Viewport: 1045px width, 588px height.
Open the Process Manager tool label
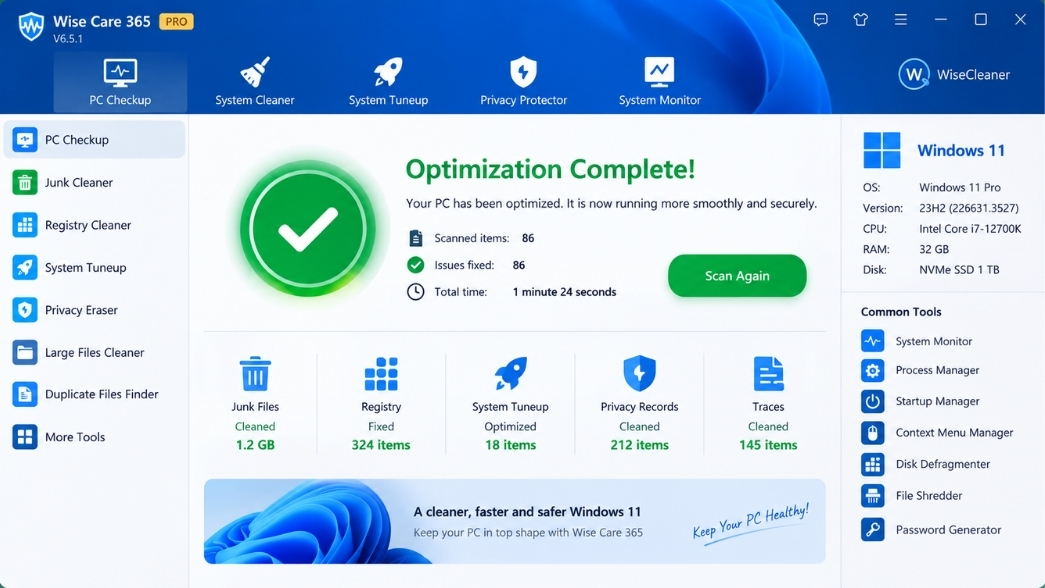937,370
